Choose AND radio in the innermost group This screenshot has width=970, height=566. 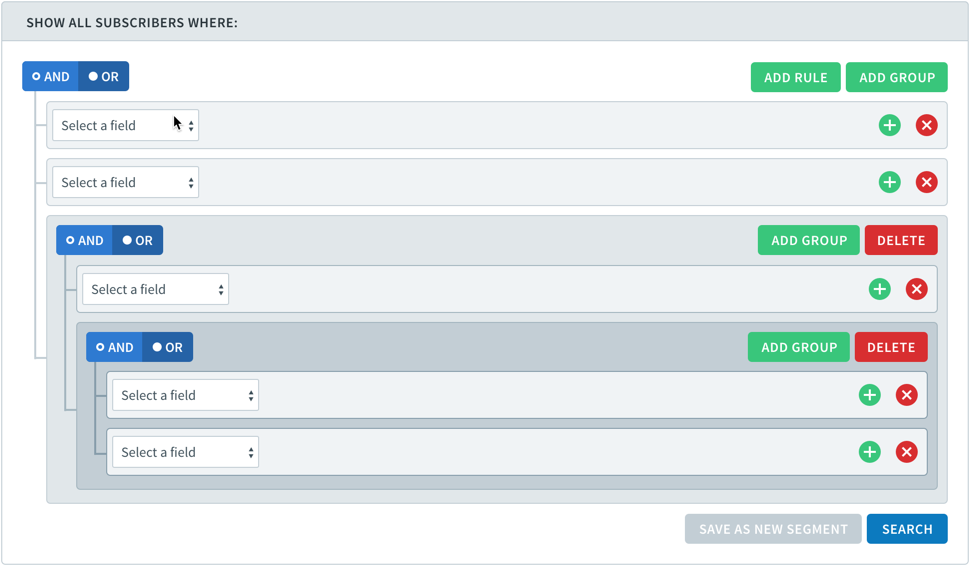click(x=114, y=348)
